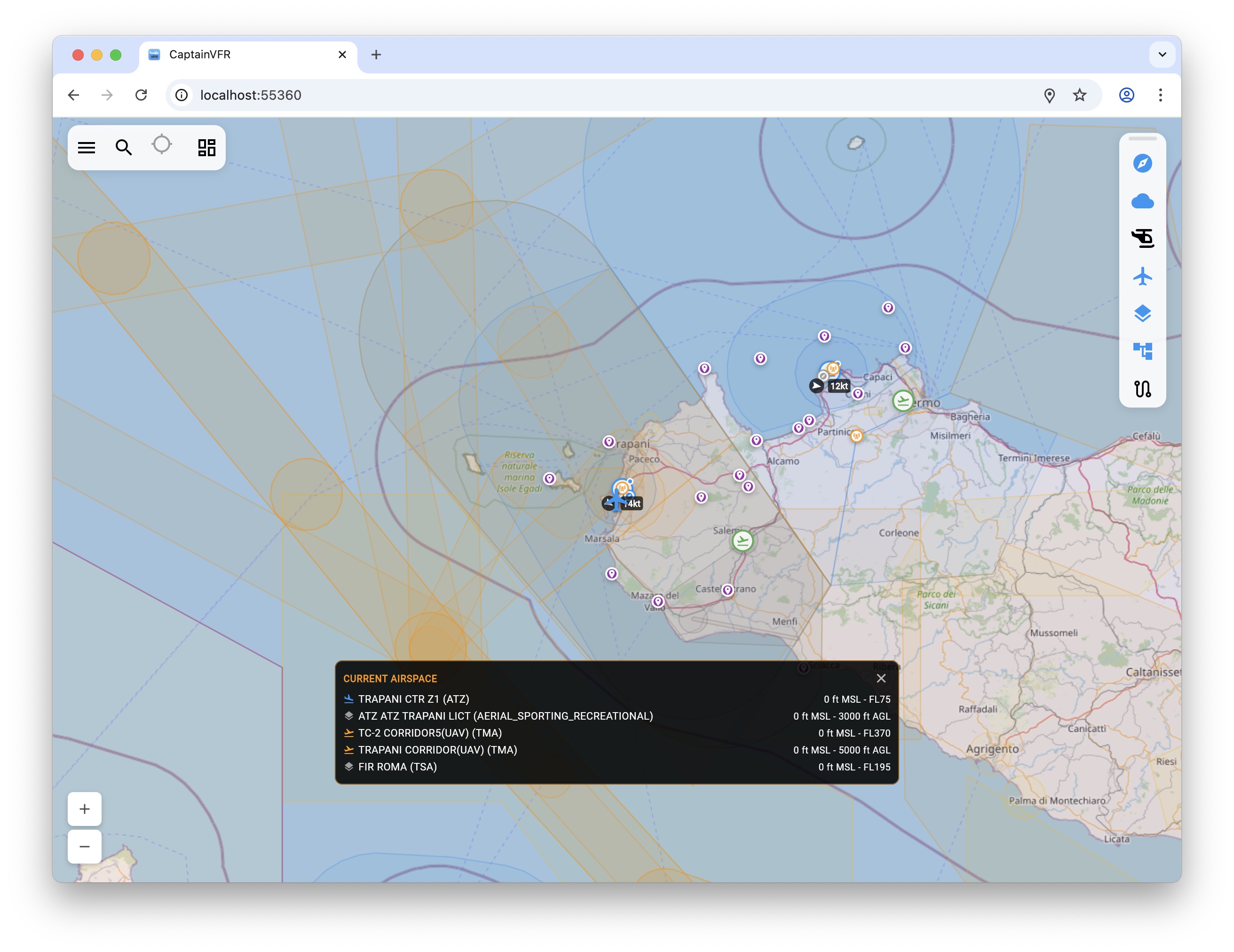Click the purple waypoint pin near Trapani
Viewport: 1234px width, 952px height.
click(x=609, y=442)
